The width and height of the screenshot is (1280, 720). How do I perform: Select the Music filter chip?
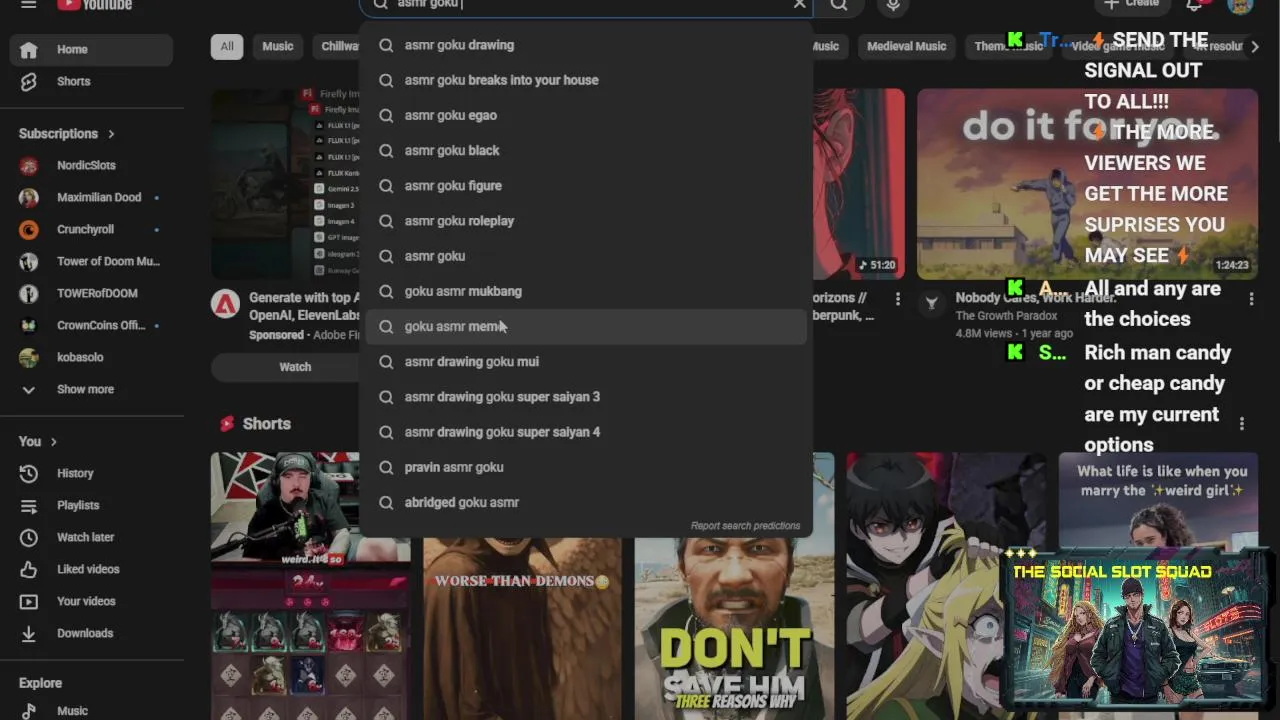(x=278, y=46)
